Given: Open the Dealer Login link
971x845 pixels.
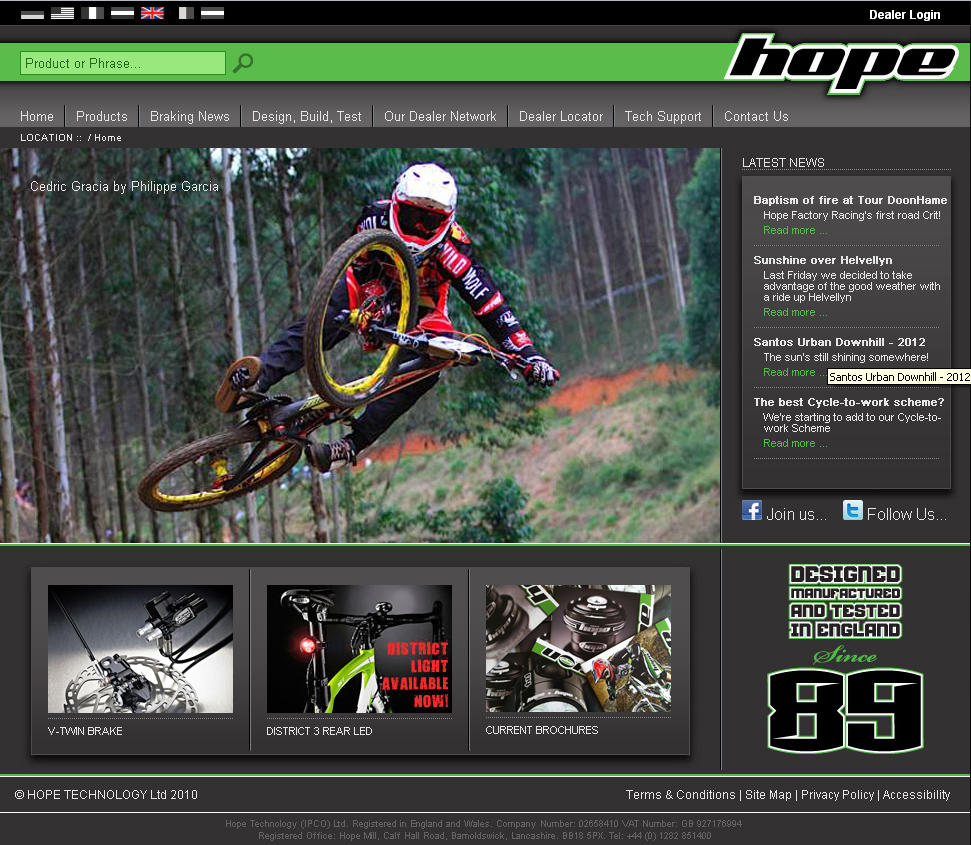Looking at the screenshot, I should point(904,15).
